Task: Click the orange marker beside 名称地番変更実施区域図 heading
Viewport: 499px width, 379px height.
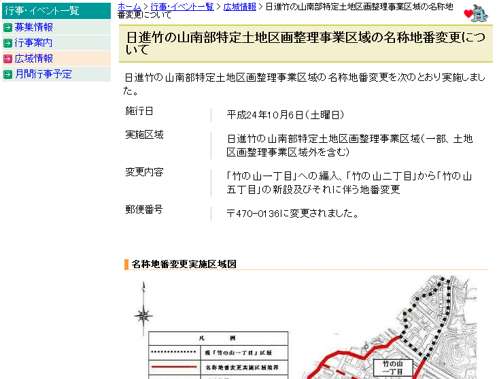Action: pyautogui.click(x=126, y=264)
